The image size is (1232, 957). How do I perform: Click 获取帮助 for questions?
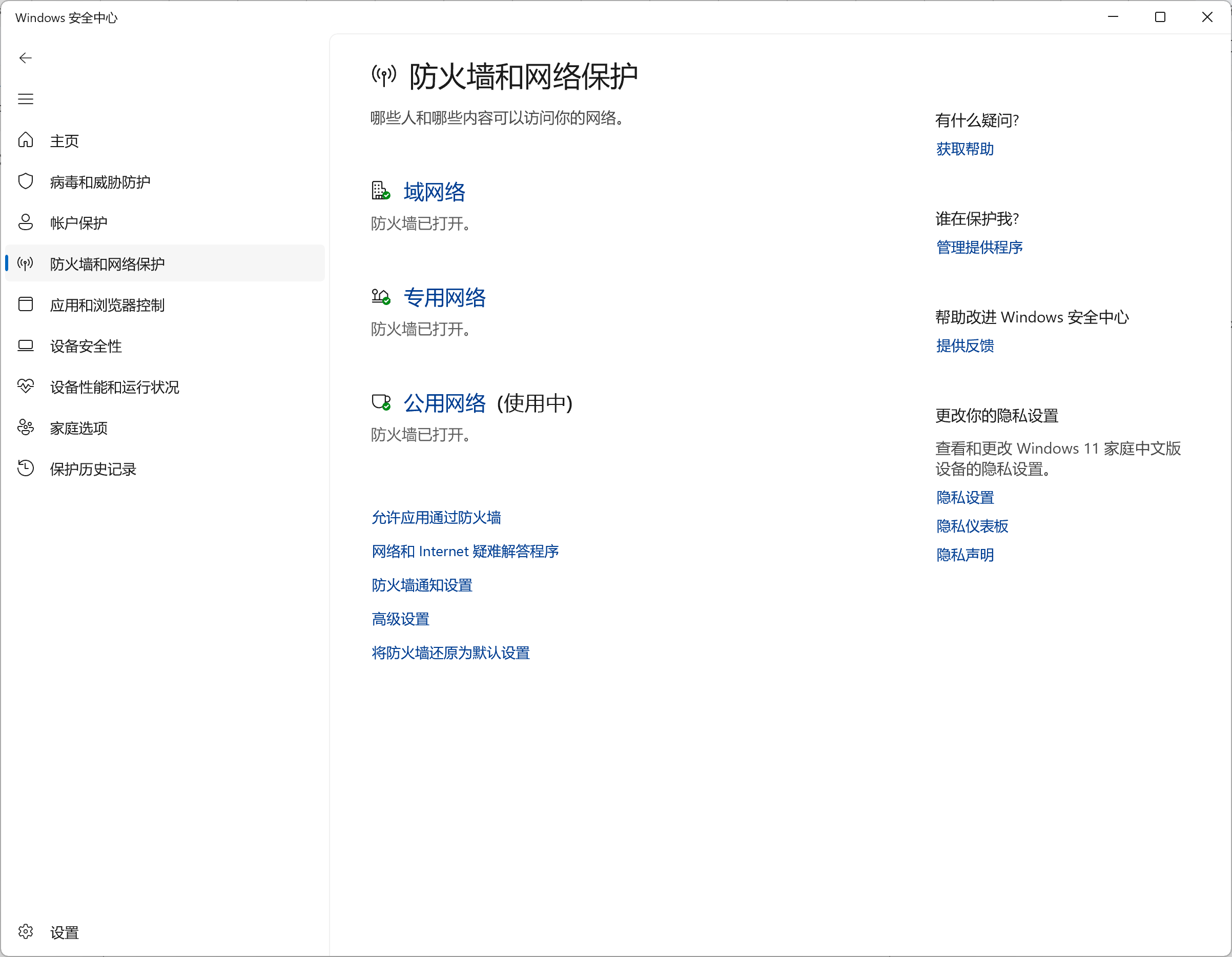(x=964, y=150)
